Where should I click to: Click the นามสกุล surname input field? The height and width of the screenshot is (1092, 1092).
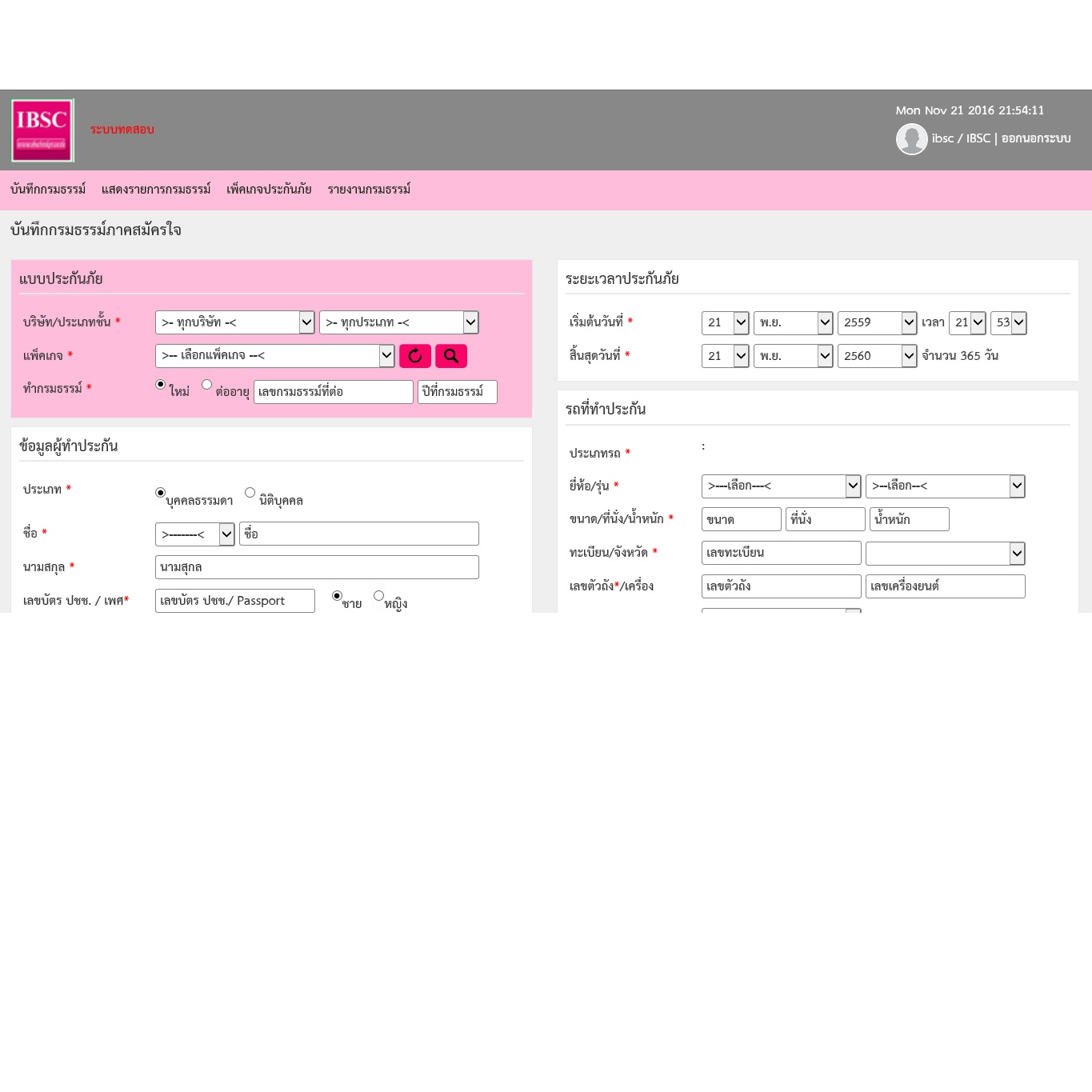coord(317,566)
